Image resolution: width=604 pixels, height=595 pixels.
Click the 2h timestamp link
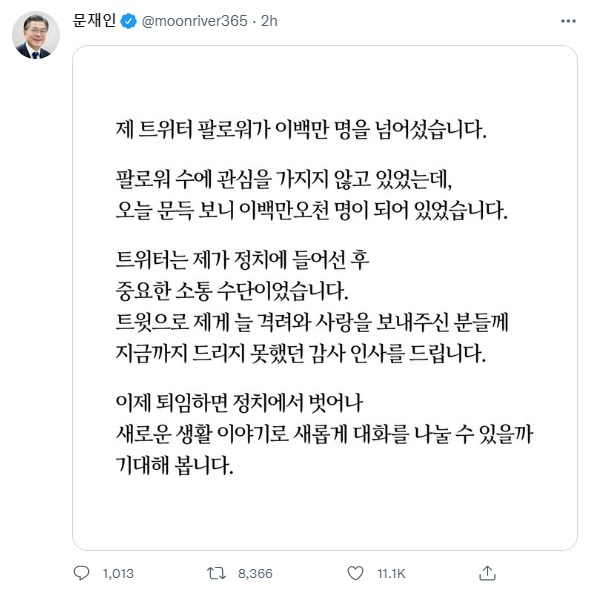click(269, 20)
